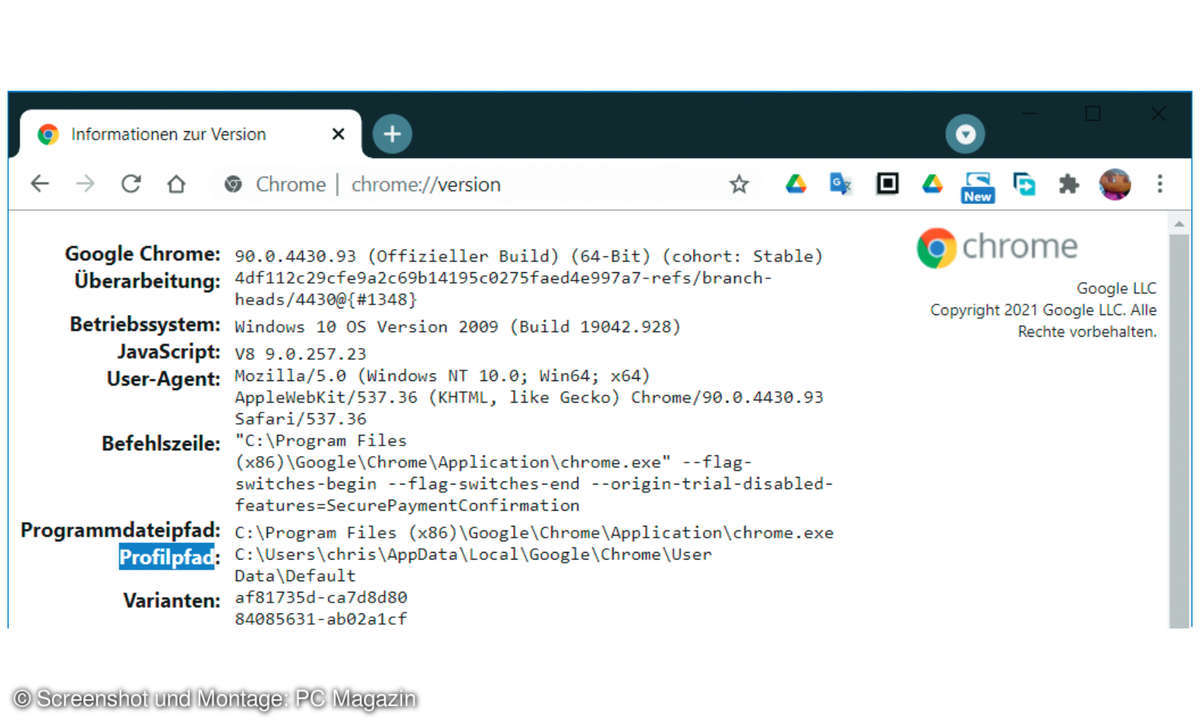This screenshot has height=720, width=1200.
Task: Reload the chrome://version page
Action: click(131, 184)
